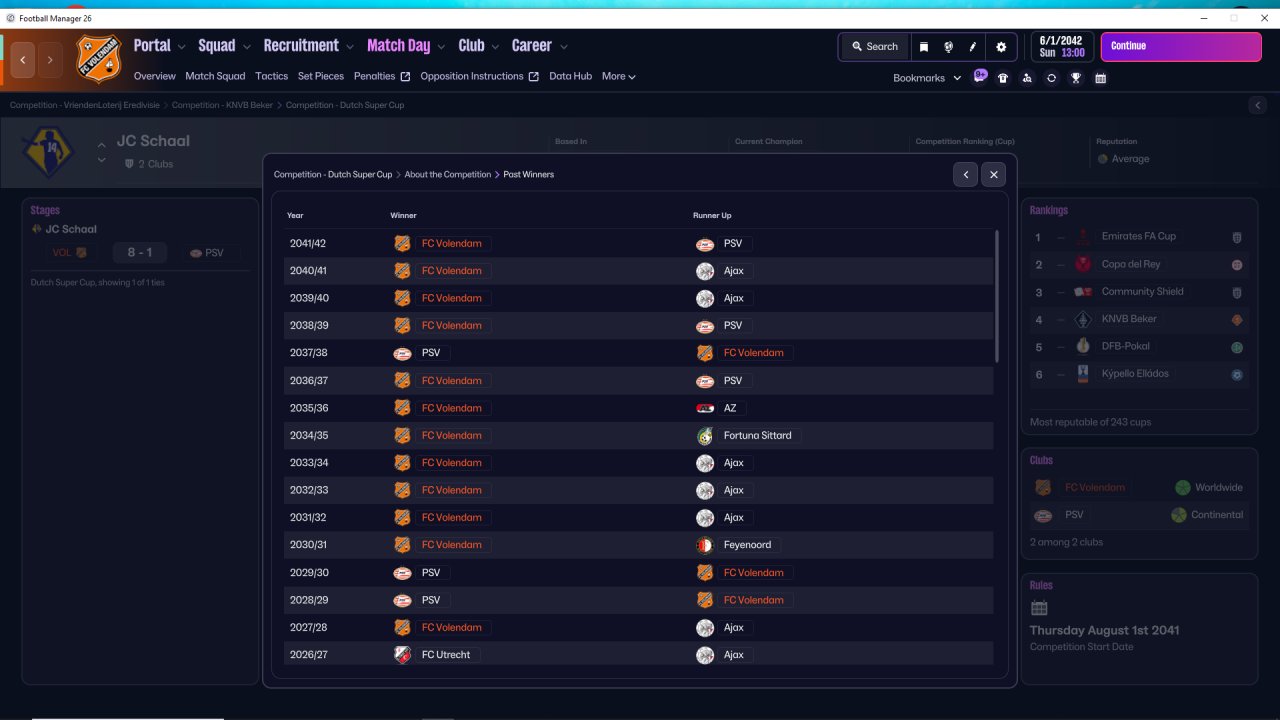Click the Search button
1280x720 pixels.
875,47
